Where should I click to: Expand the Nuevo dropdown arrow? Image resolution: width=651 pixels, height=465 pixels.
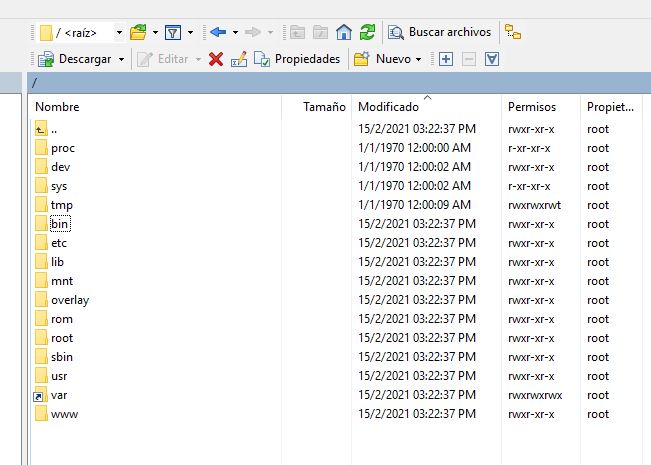pyautogui.click(x=418, y=59)
